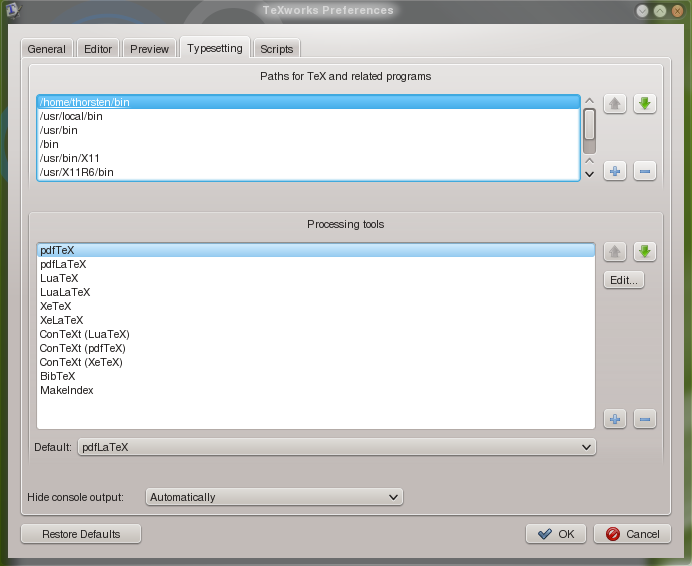Remove the selected processing tool
This screenshot has width=692, height=566.
[x=645, y=419]
